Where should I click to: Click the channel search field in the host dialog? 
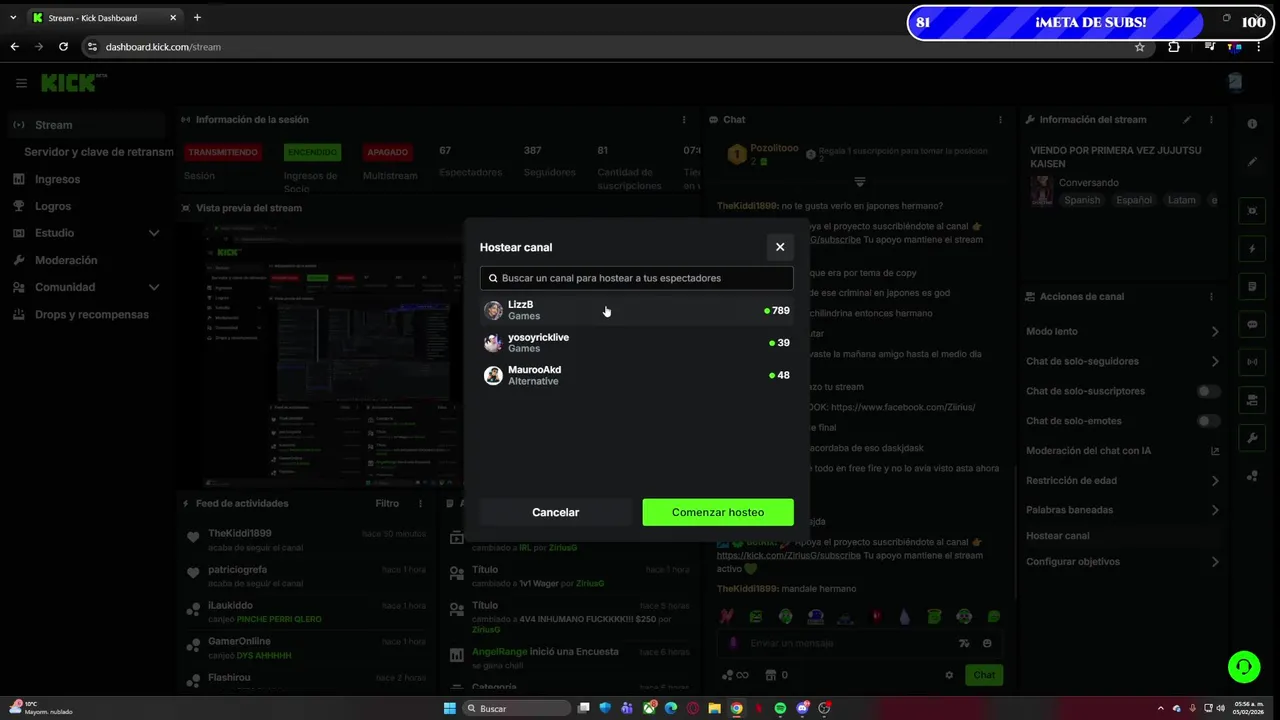coord(636,278)
